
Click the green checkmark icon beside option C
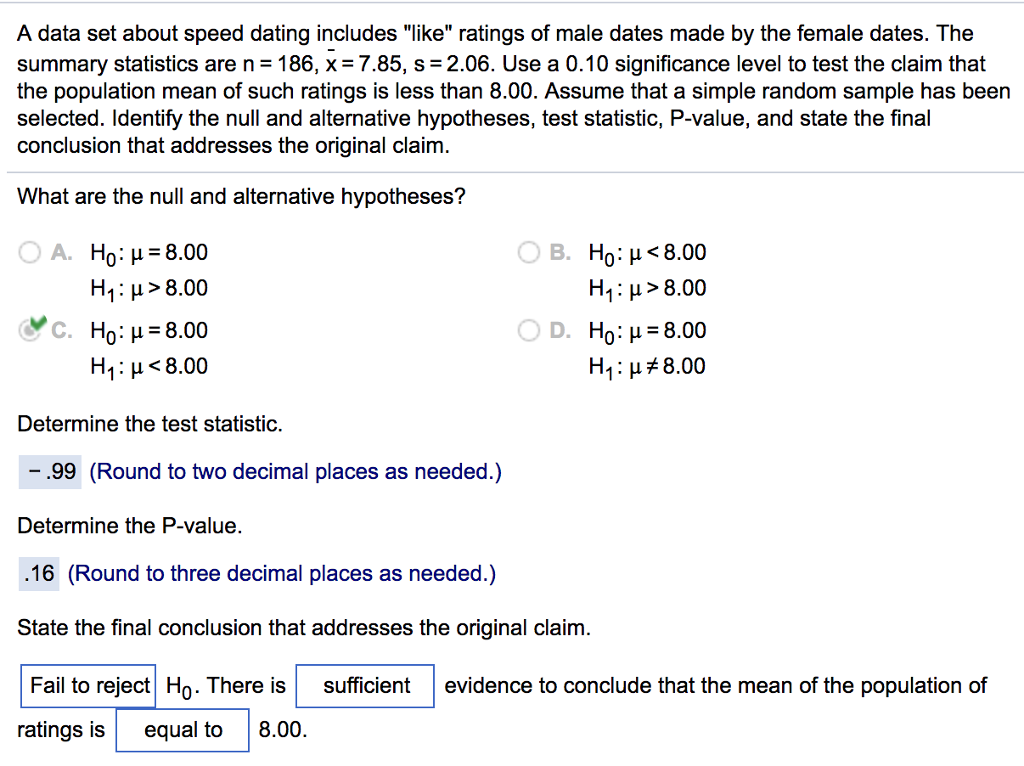pyautogui.click(x=39, y=323)
